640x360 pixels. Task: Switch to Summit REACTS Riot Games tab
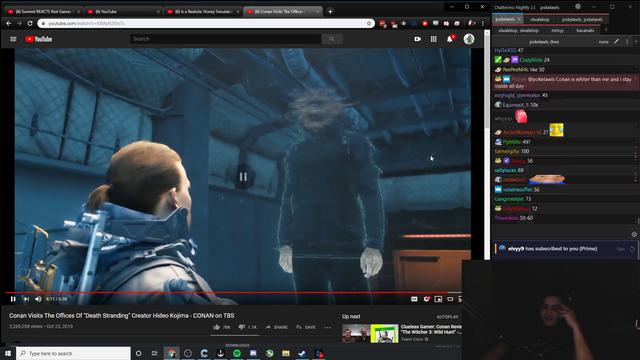[43, 11]
